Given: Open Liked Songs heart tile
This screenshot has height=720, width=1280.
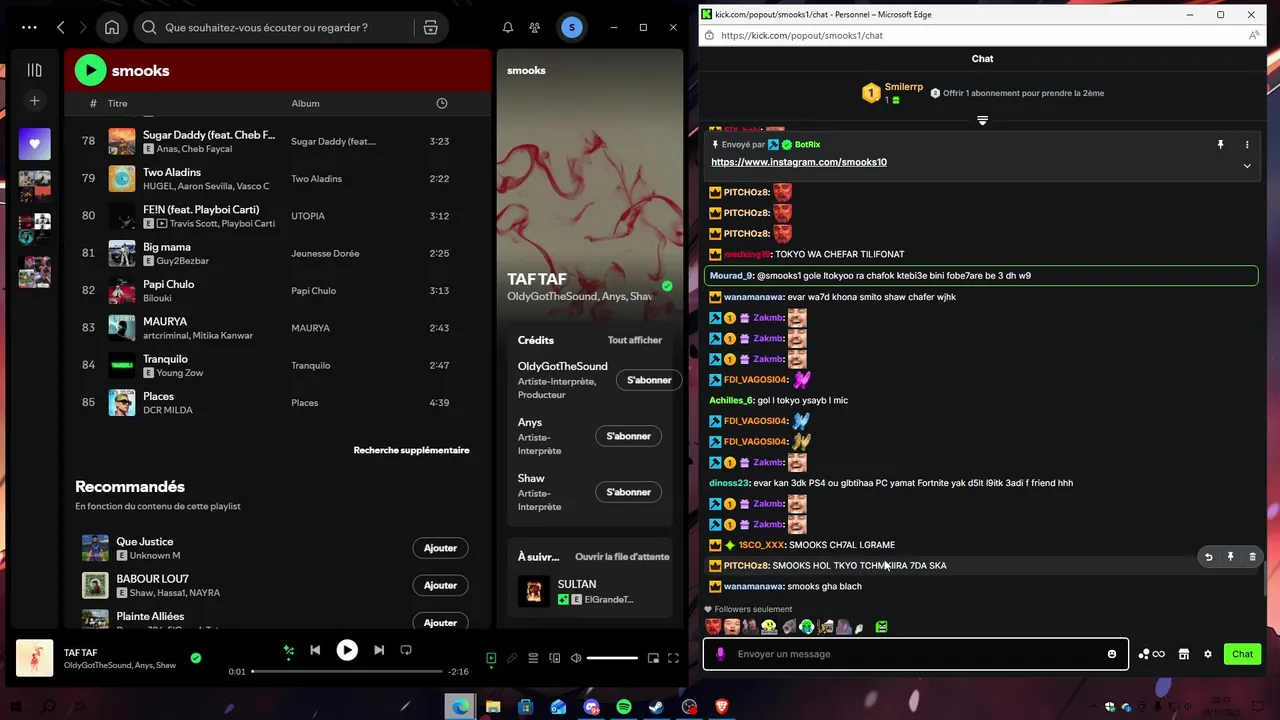Looking at the screenshot, I should (x=34, y=144).
